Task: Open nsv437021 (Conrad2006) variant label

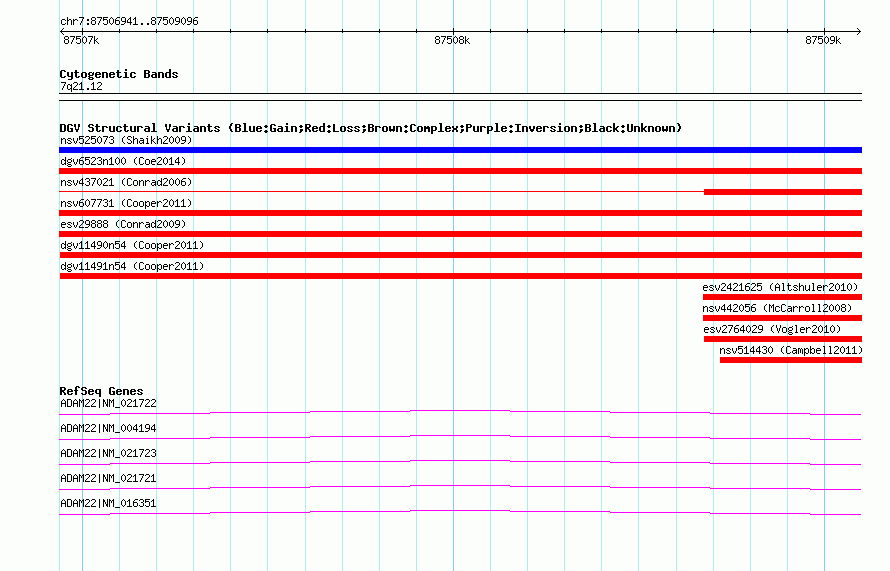Action: [126, 182]
